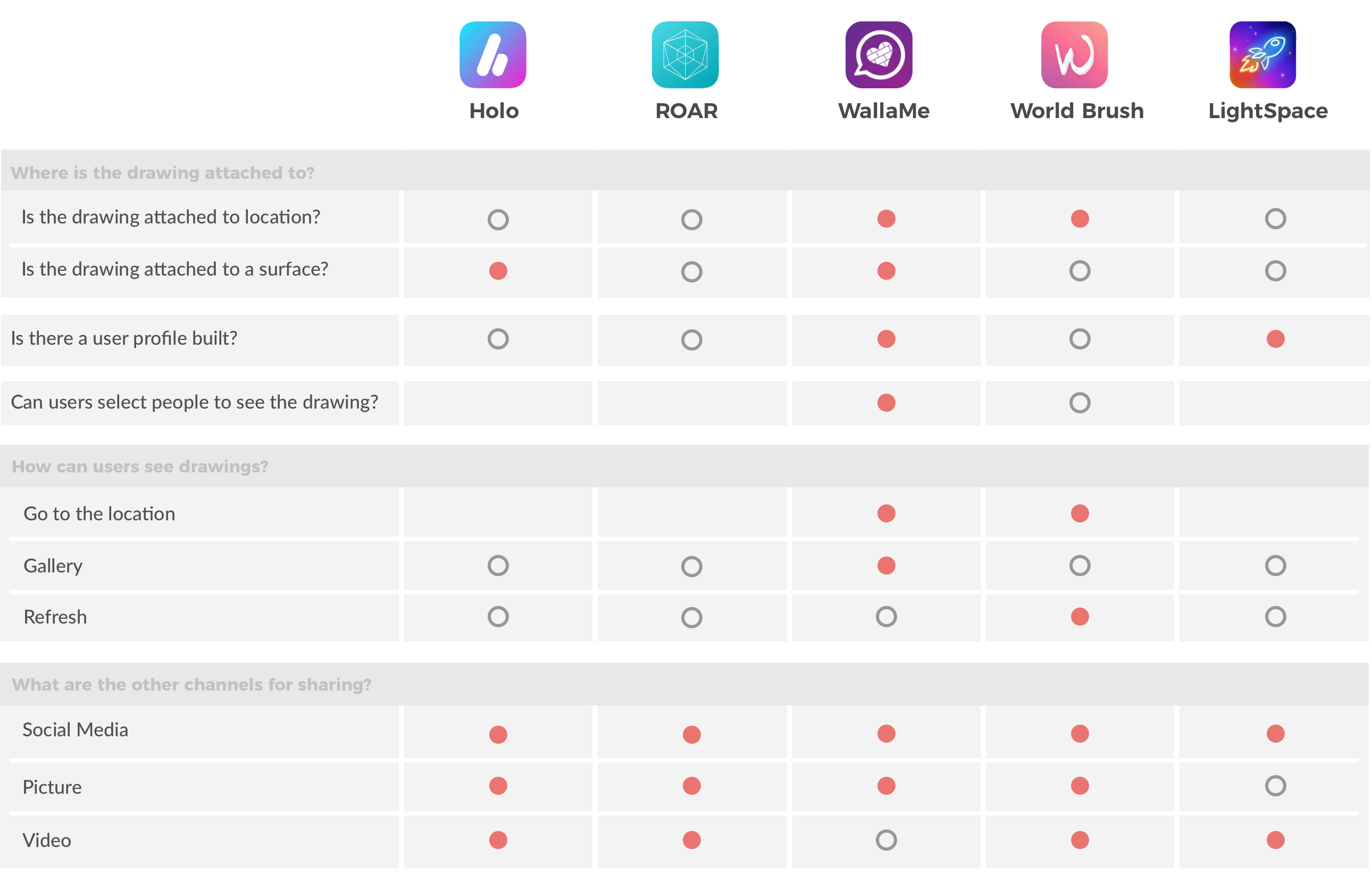Click 'What are the other channels for sharing?' header
This screenshot has width=1372, height=881.
[x=191, y=684]
